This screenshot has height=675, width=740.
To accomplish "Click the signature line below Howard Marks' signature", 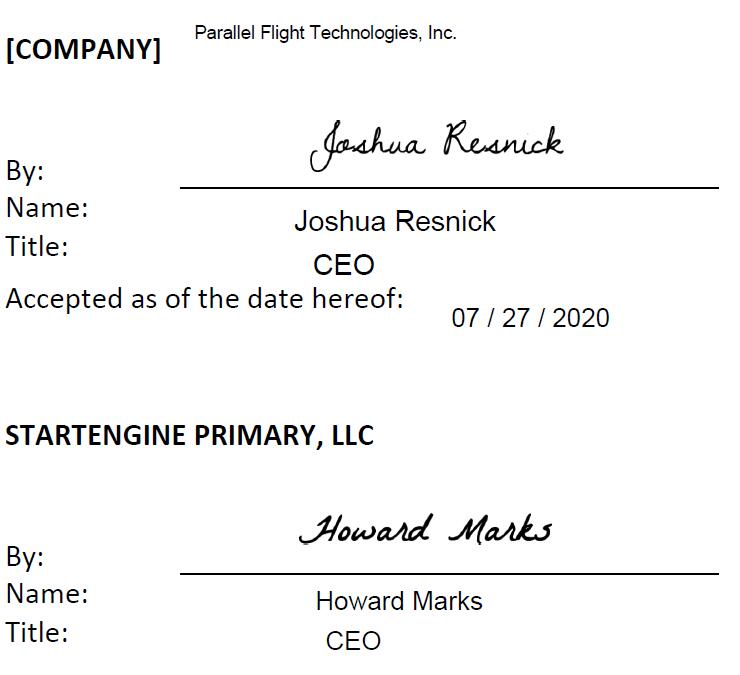I will [x=449, y=574].
